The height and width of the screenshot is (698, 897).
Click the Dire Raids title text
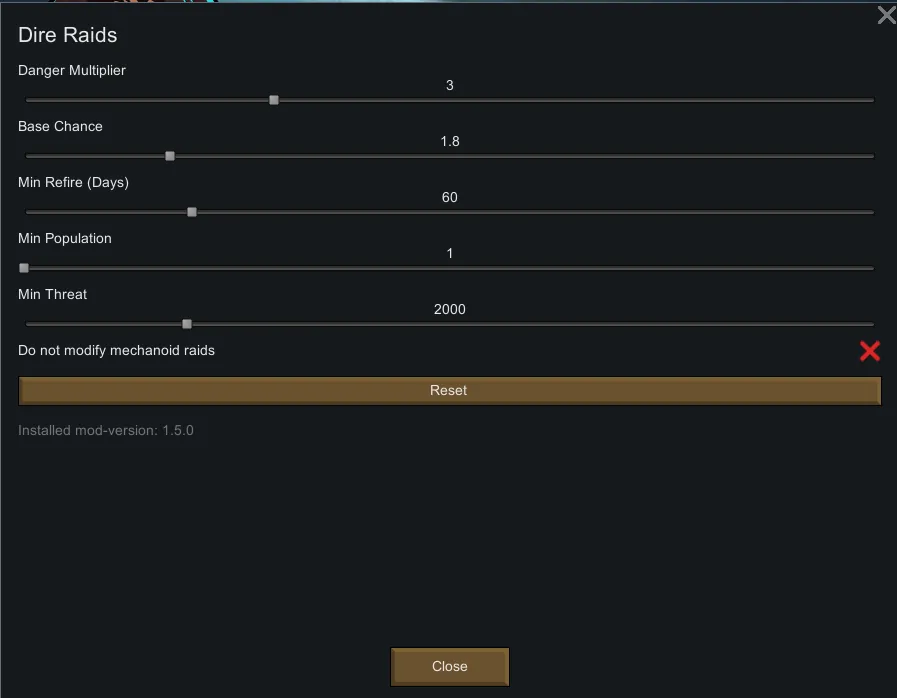68,36
